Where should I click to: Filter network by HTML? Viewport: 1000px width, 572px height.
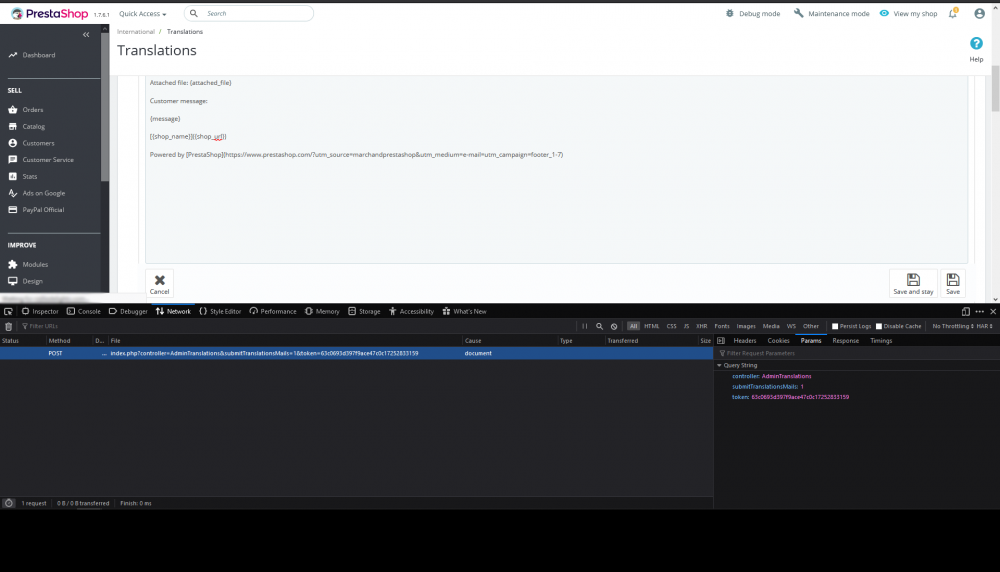click(x=651, y=326)
